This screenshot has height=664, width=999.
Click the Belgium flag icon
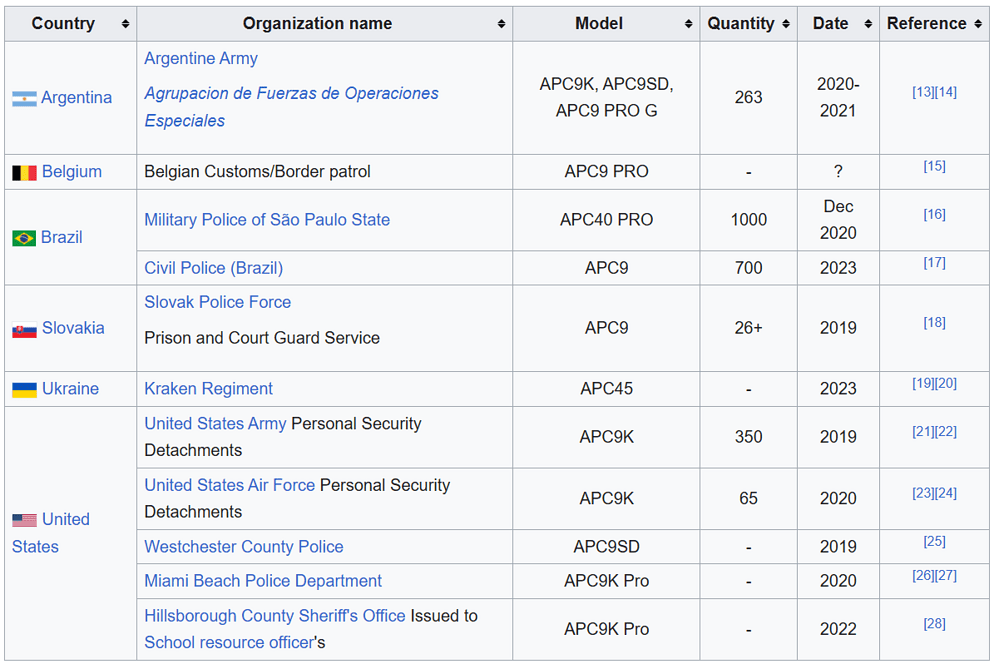point(24,173)
